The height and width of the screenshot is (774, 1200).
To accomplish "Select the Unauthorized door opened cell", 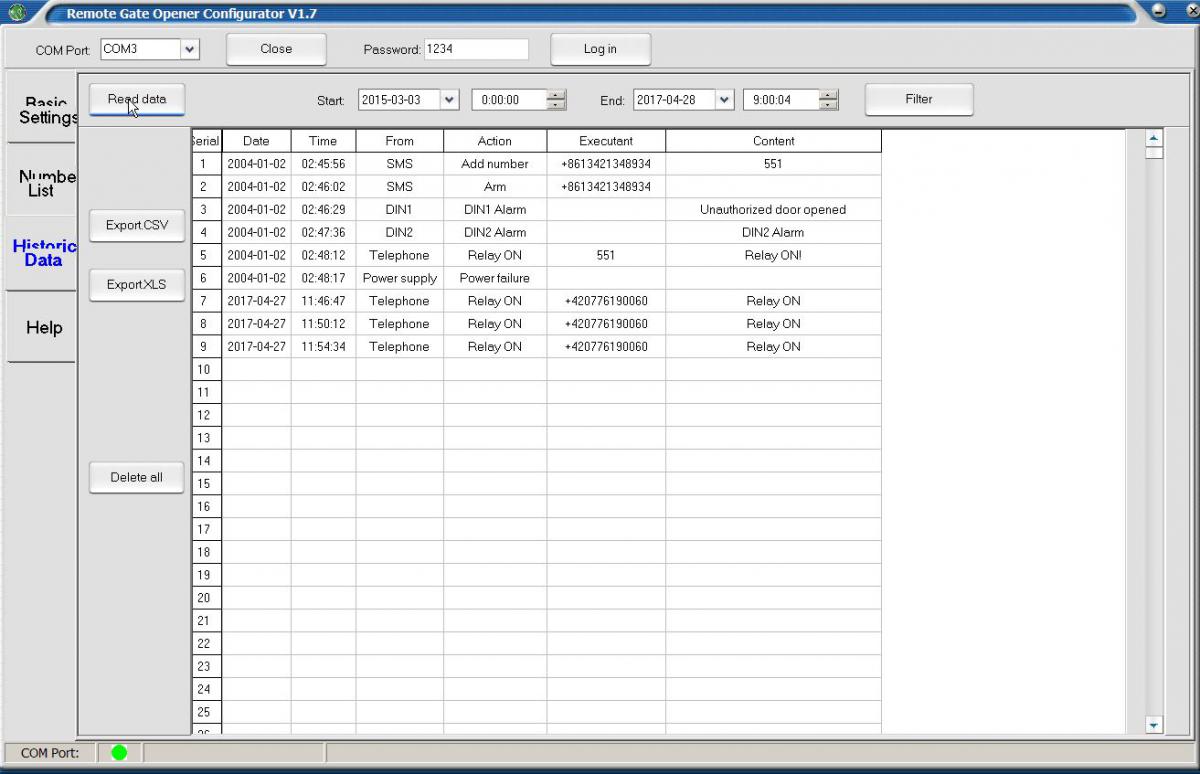I will [773, 210].
